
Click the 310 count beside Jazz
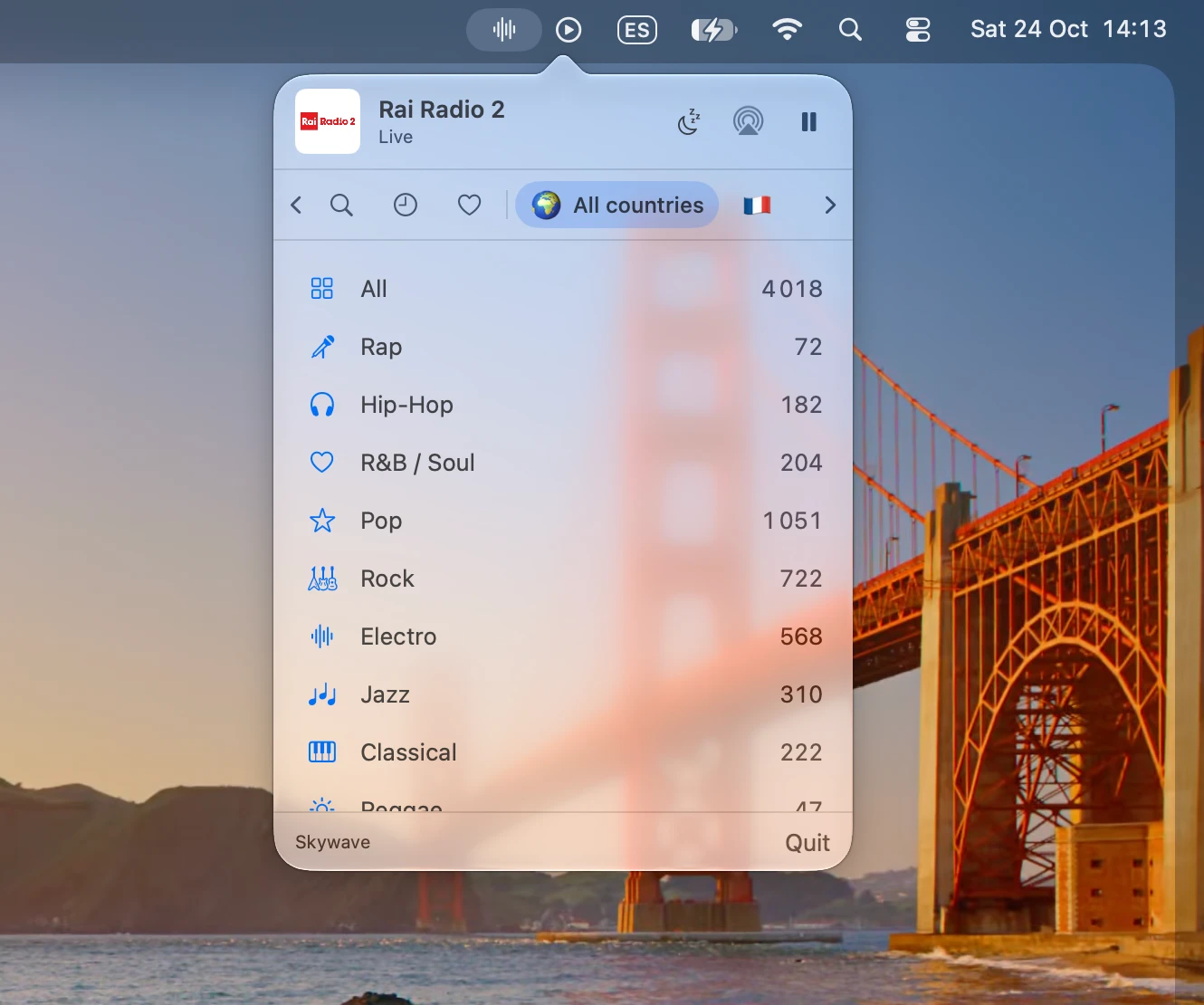(x=801, y=694)
